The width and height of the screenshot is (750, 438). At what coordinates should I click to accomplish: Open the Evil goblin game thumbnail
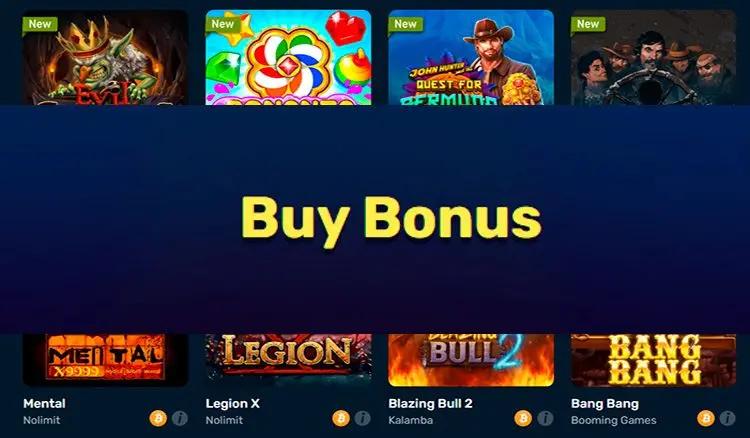click(x=105, y=57)
